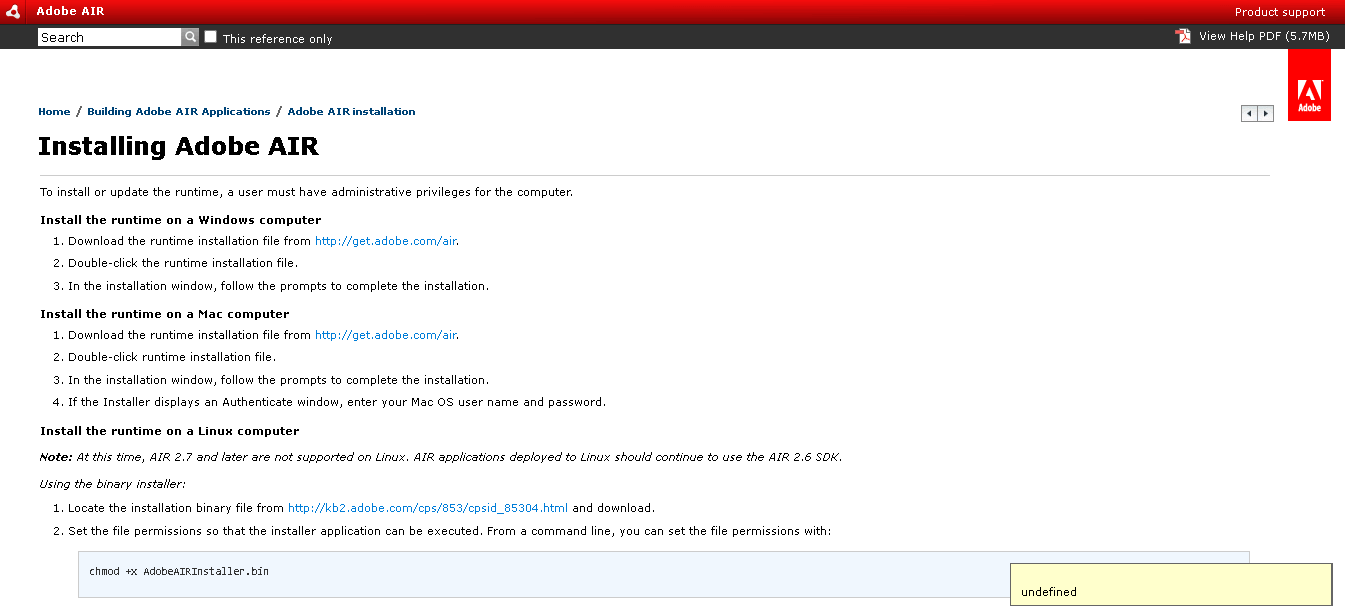Go to the Home breadcrumb
Viewport: 1345px width, 606px height.
pyautogui.click(x=54, y=111)
